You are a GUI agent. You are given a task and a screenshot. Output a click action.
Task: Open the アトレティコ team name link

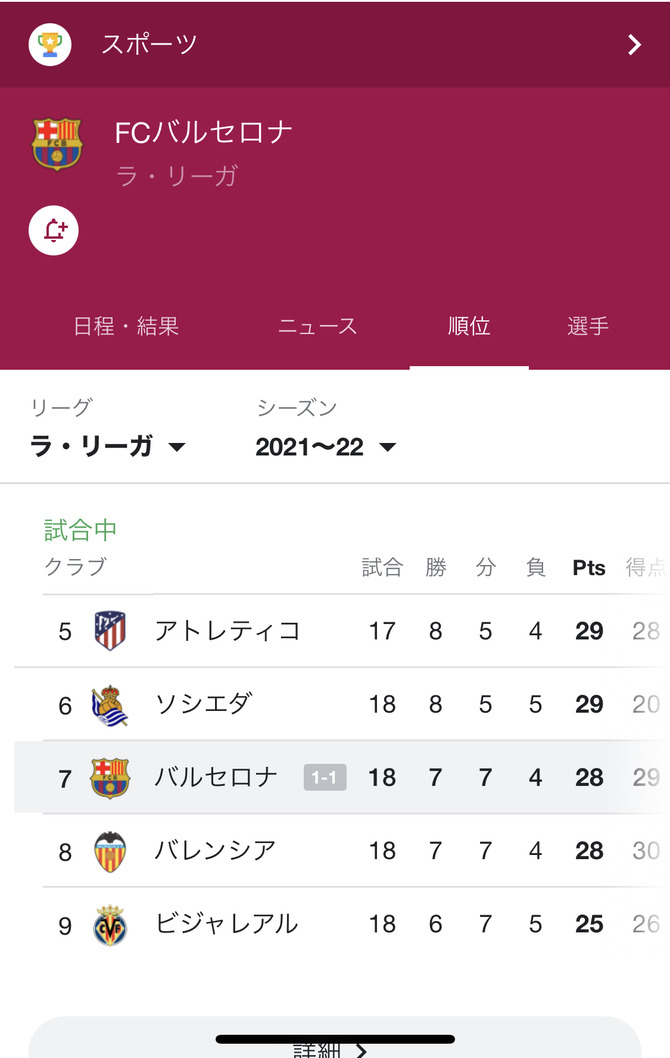pyautogui.click(x=227, y=631)
